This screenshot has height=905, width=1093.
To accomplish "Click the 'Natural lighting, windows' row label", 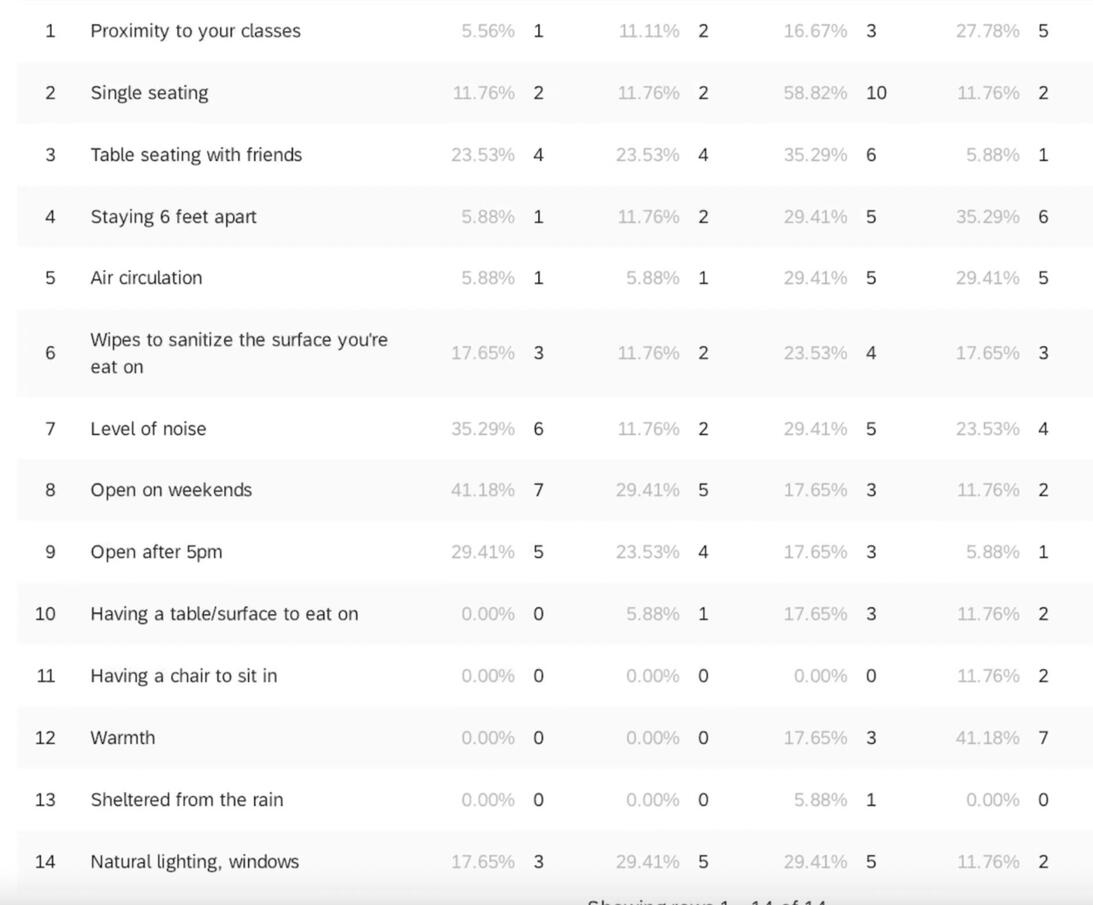I will click(195, 862).
